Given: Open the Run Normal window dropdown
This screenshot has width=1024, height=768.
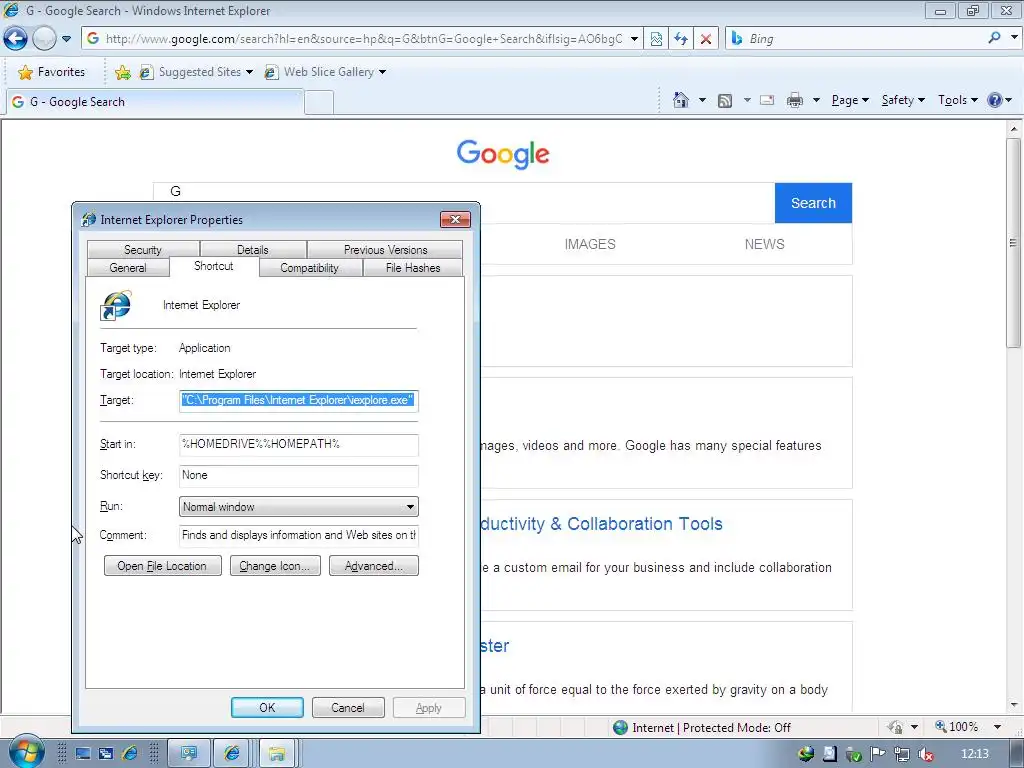Looking at the screenshot, I should (298, 507).
